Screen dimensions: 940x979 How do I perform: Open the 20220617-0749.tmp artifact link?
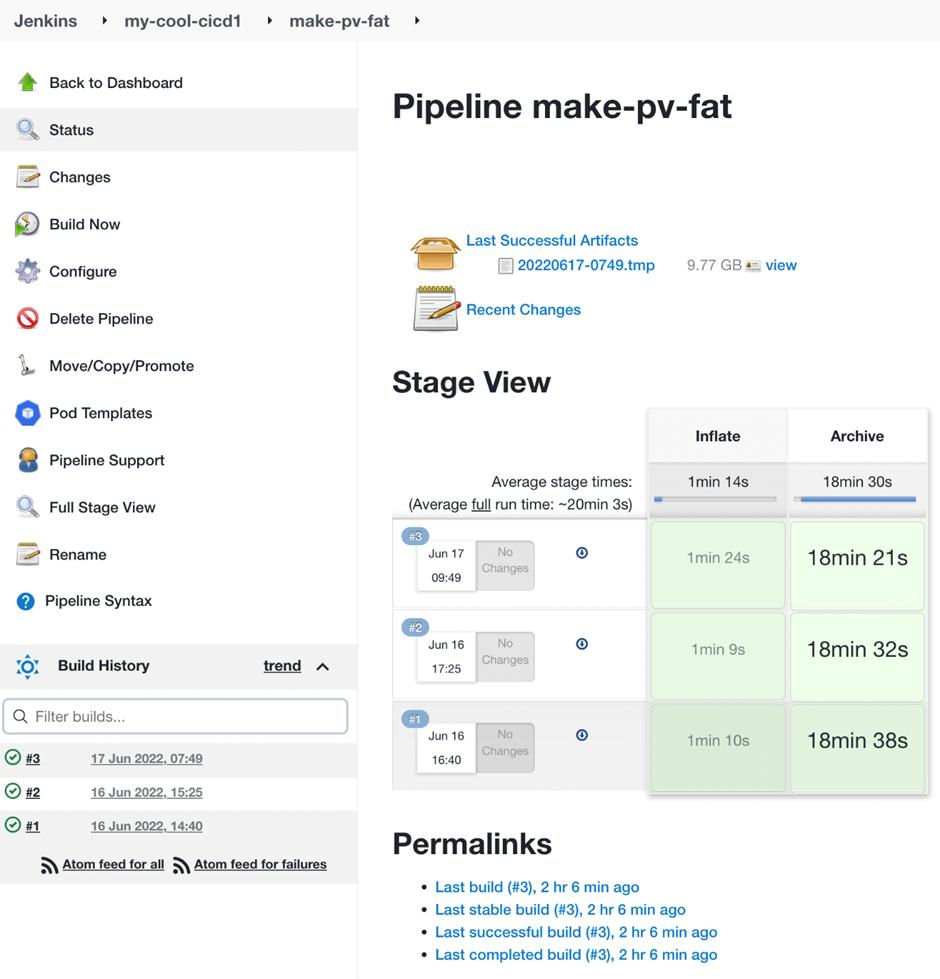tap(586, 265)
